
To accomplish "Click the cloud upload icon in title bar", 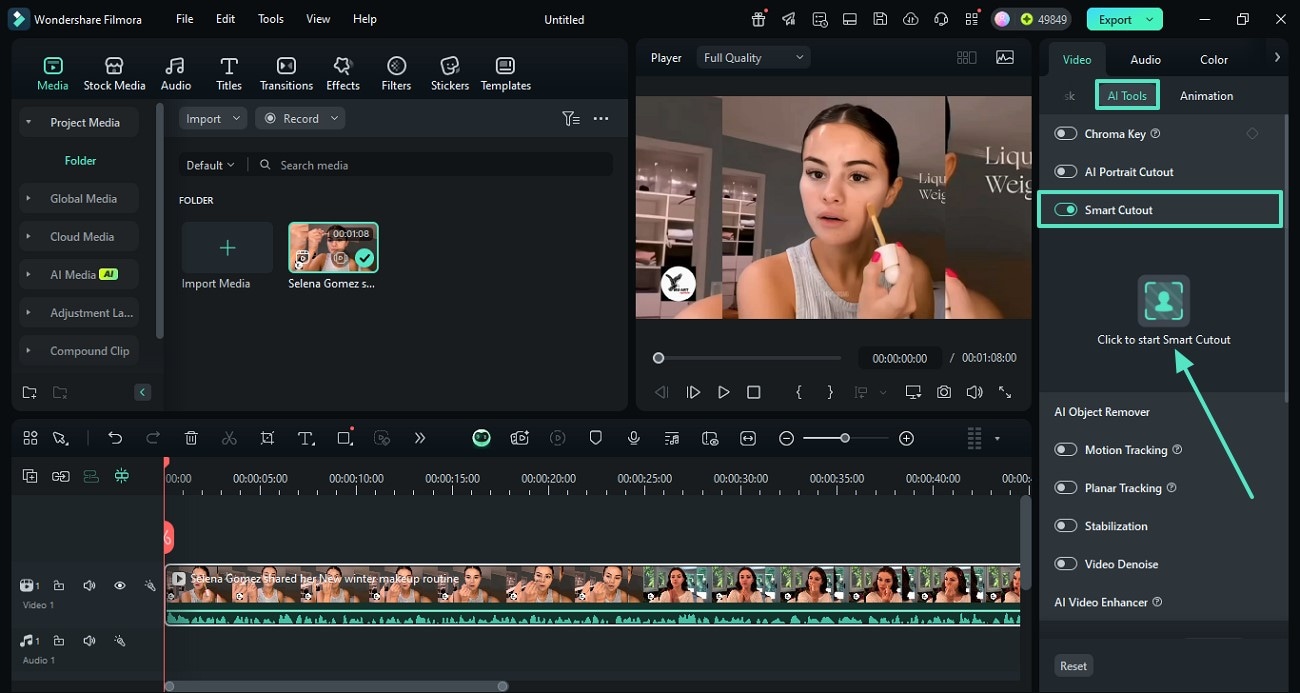I will 910,19.
